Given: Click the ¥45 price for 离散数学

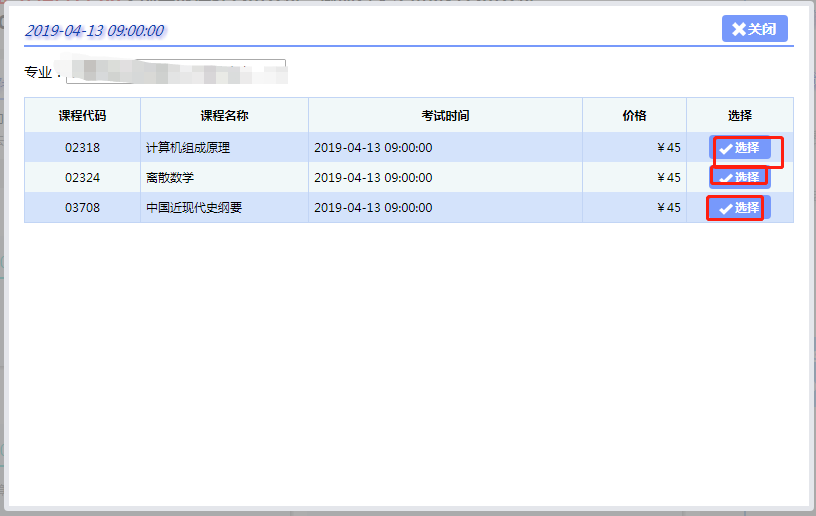Looking at the screenshot, I should point(669,178).
